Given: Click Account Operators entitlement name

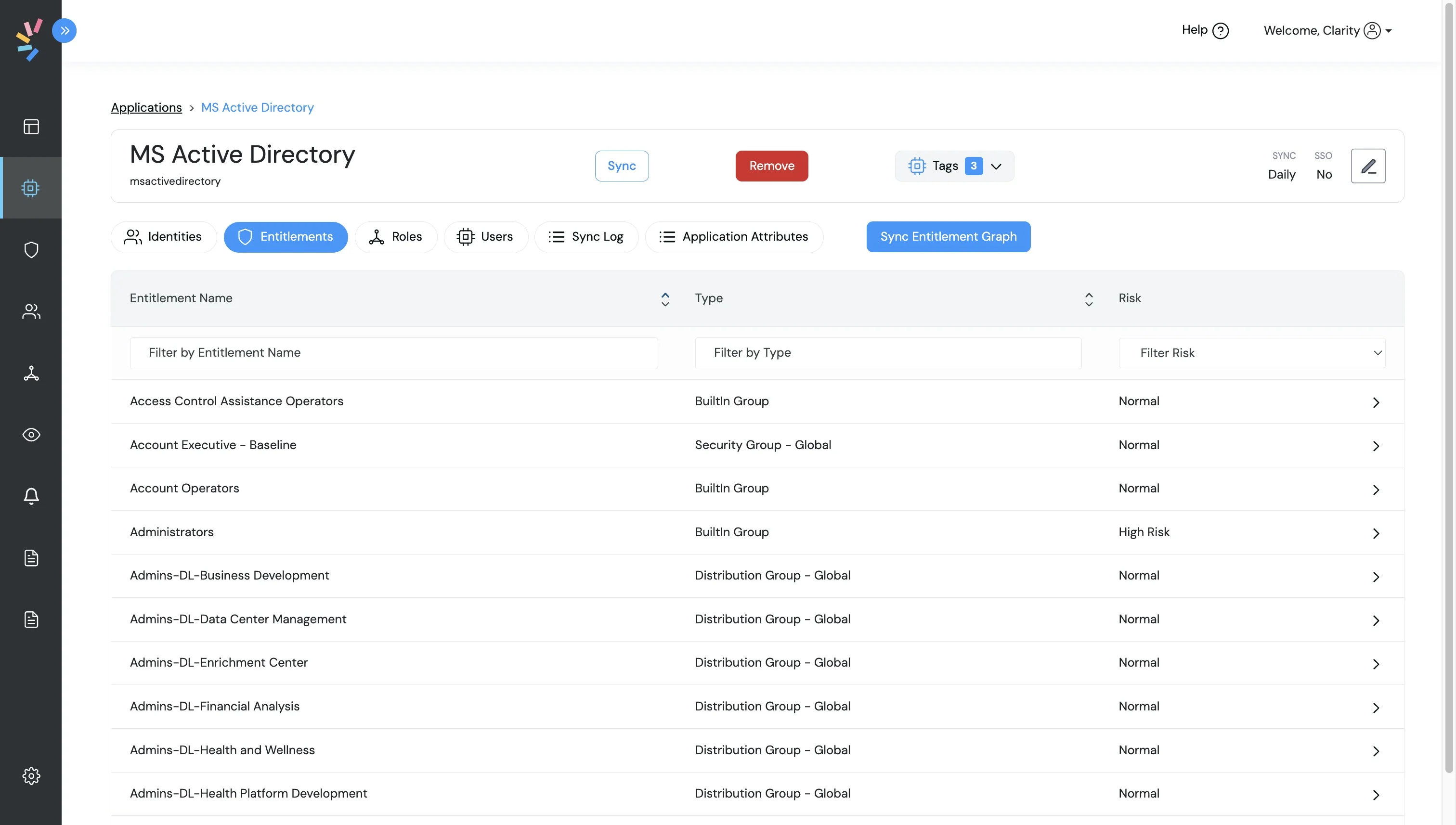Looking at the screenshot, I should tap(184, 489).
